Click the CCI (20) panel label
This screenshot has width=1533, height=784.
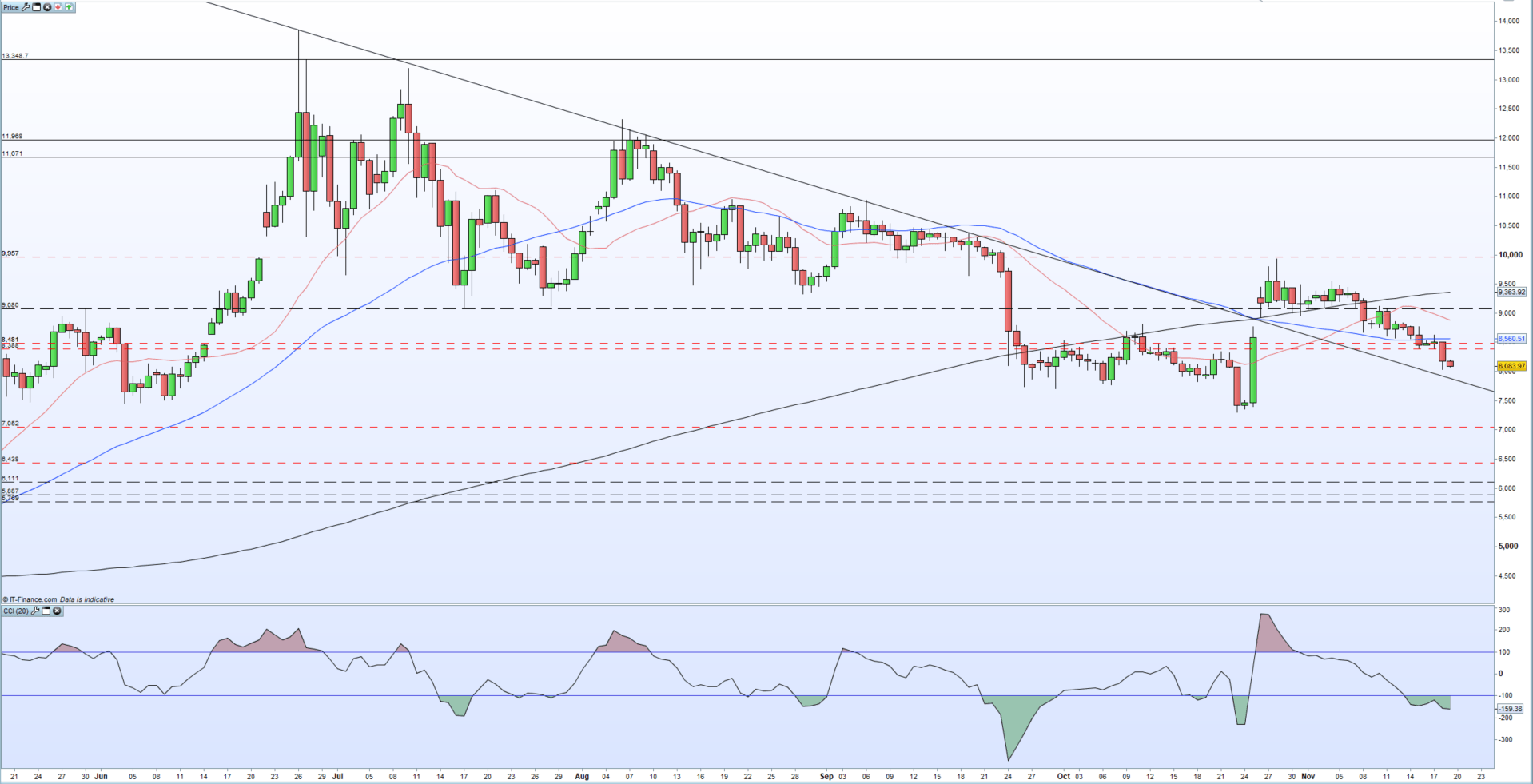pos(16,611)
